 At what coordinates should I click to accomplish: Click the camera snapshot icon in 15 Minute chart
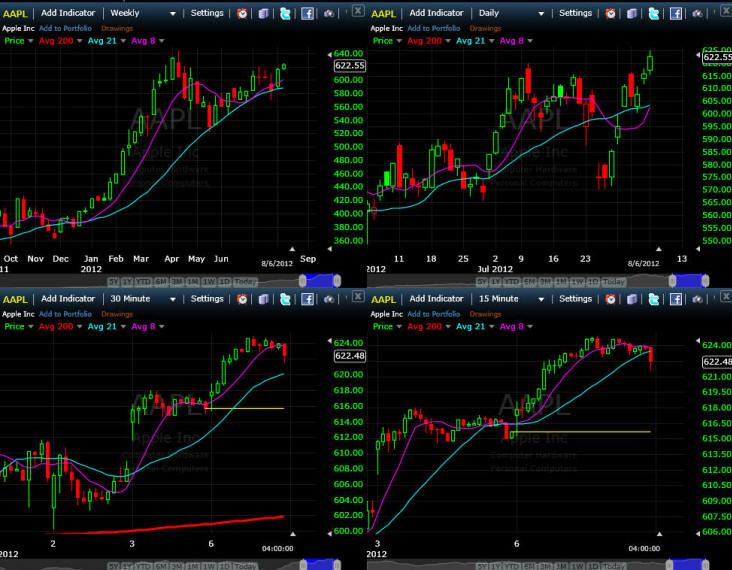coord(697,299)
